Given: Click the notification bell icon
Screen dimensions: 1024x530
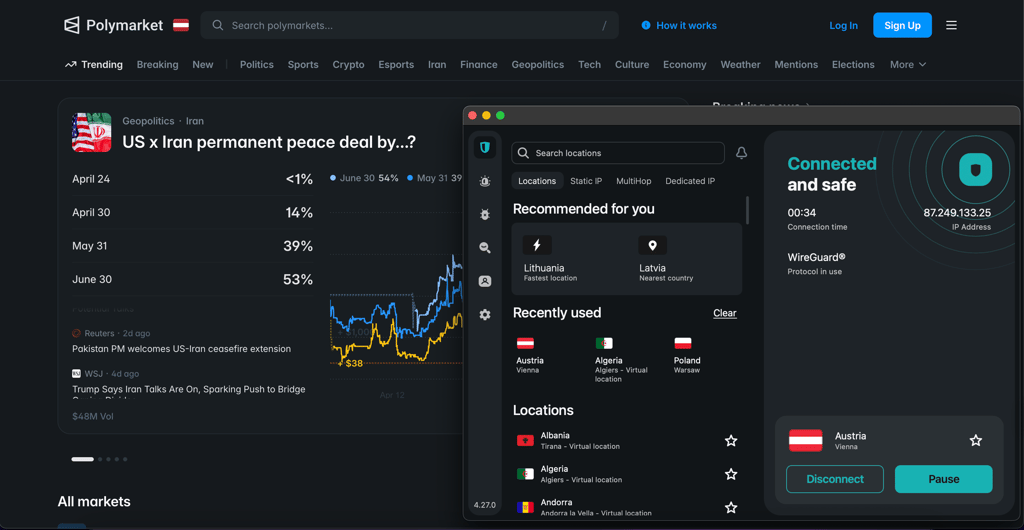Looking at the screenshot, I should [x=741, y=153].
